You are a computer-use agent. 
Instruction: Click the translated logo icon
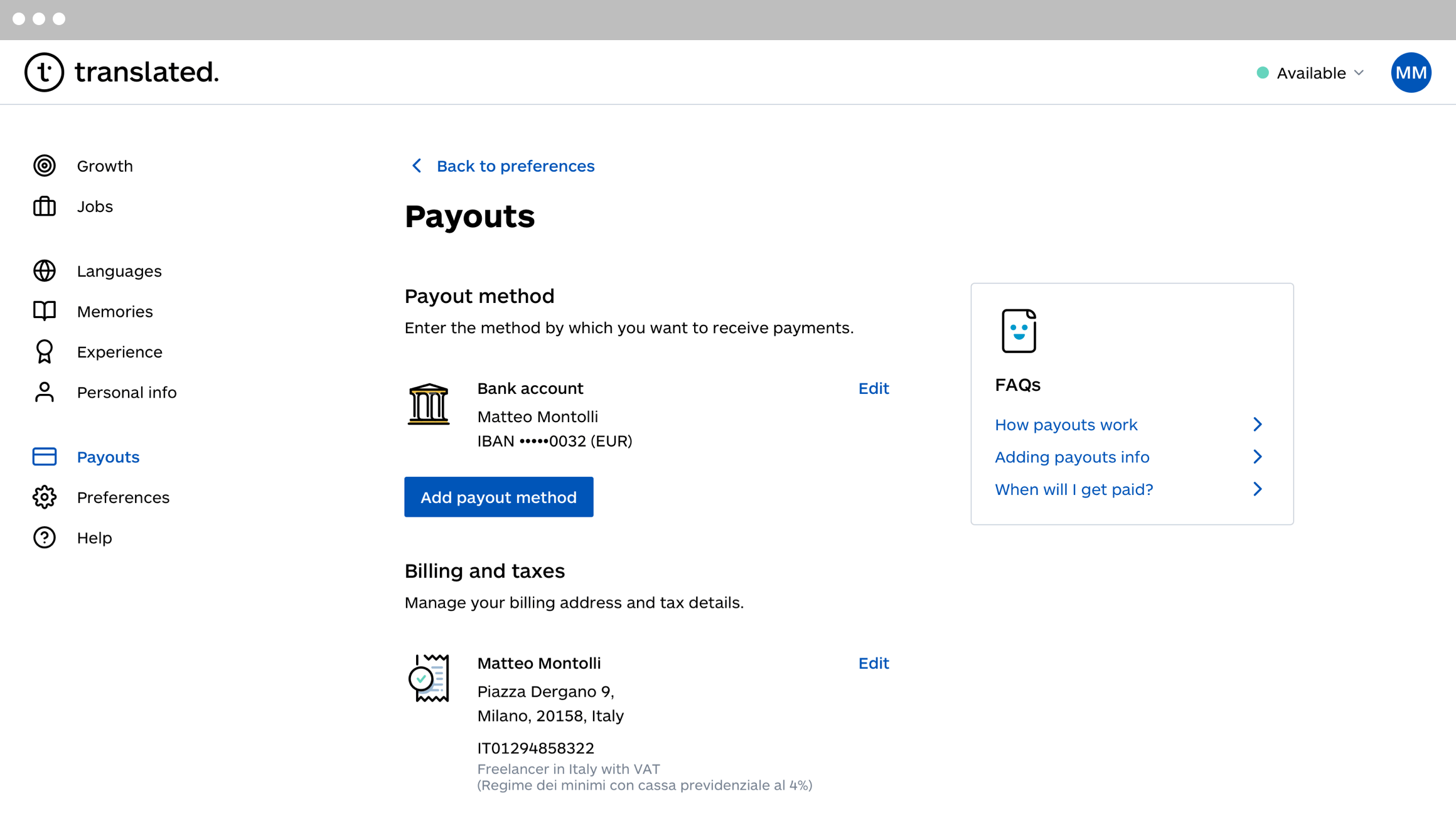pos(44,72)
